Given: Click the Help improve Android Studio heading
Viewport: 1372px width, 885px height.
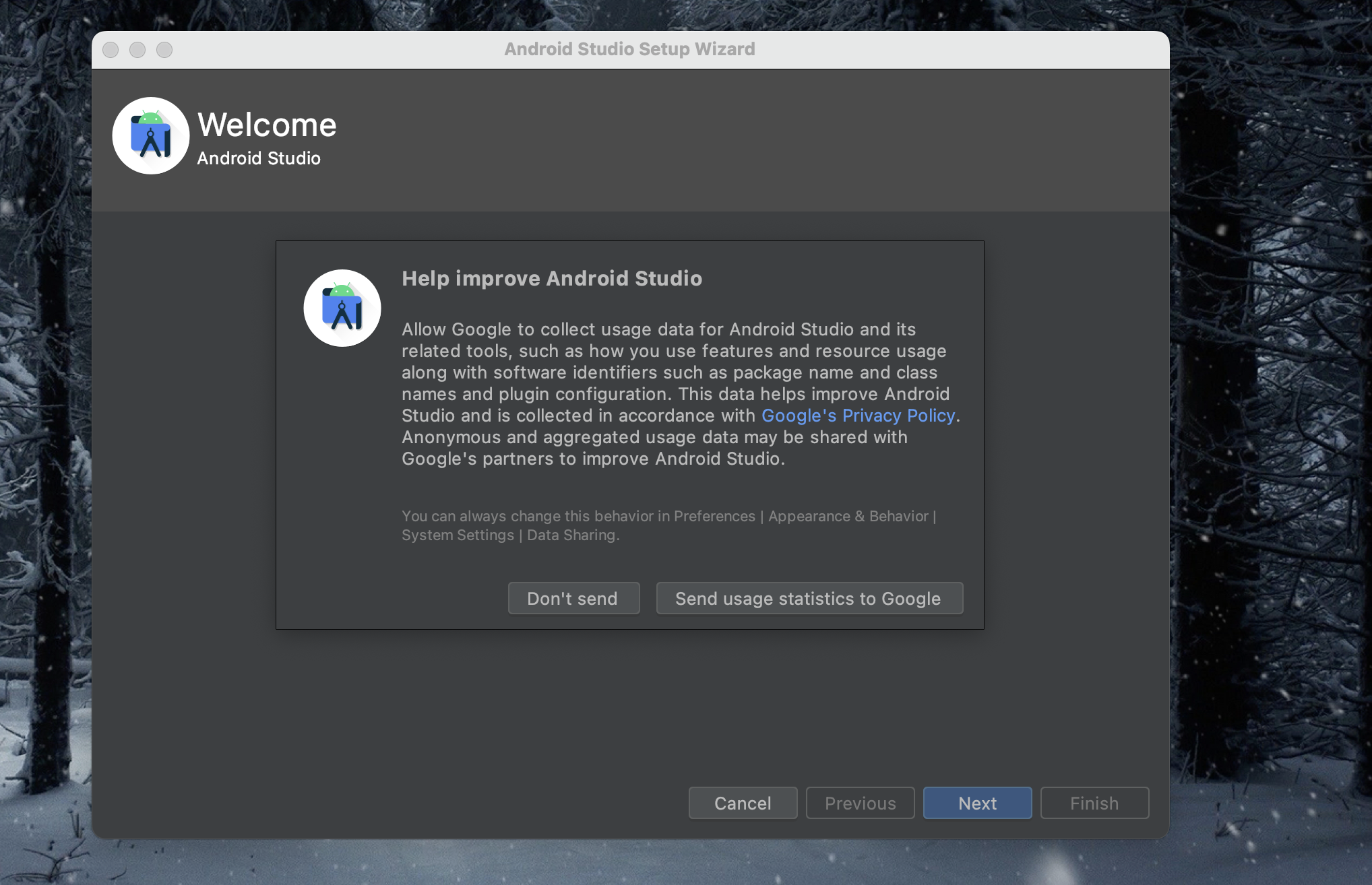Looking at the screenshot, I should [551, 278].
